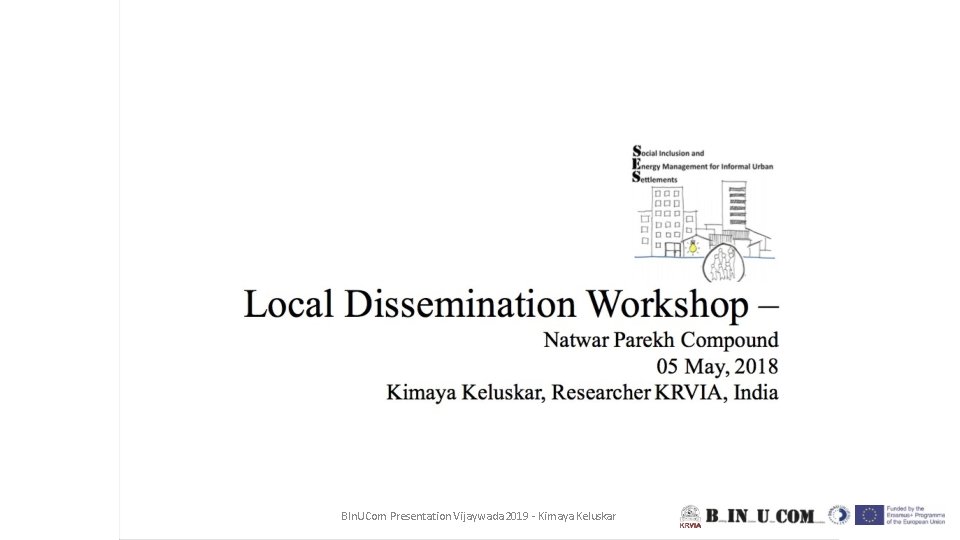Viewport: 960px width, 540px height.
Task: Click 'Kimaya Keluskar, Researcher KRVIA, India' line
Action: [582, 392]
